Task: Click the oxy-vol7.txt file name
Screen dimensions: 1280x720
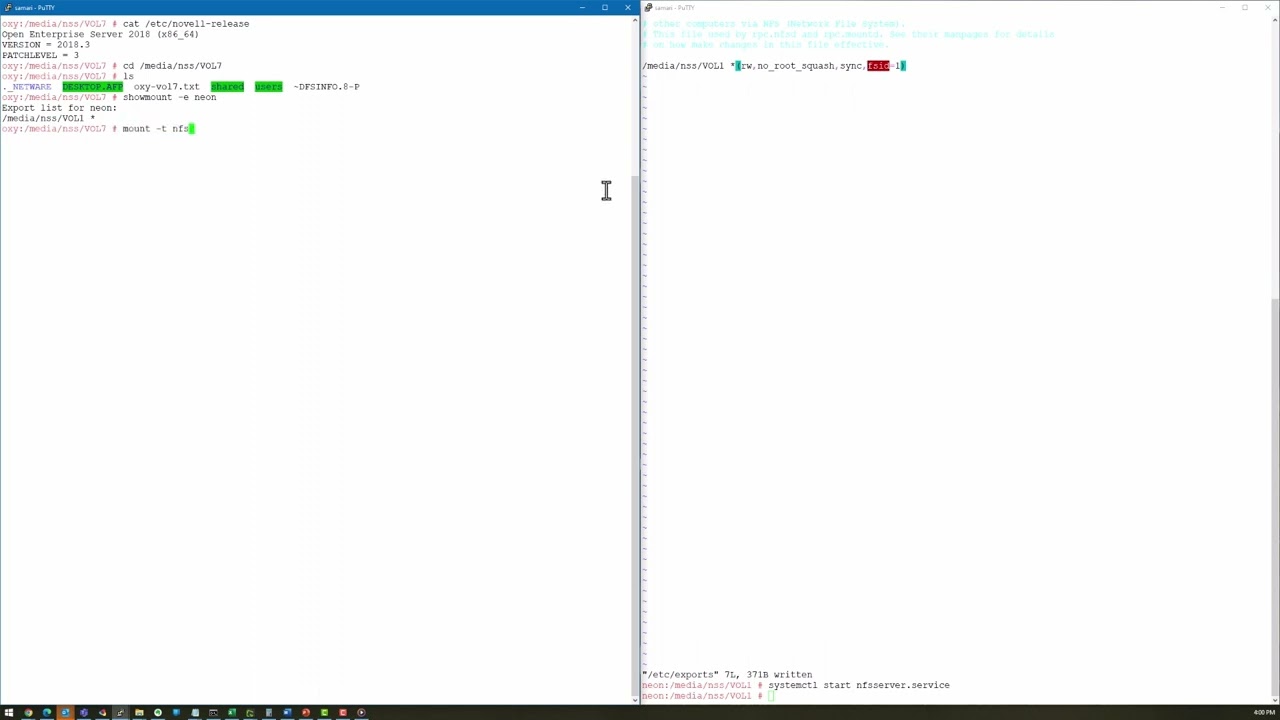Action: tap(166, 87)
